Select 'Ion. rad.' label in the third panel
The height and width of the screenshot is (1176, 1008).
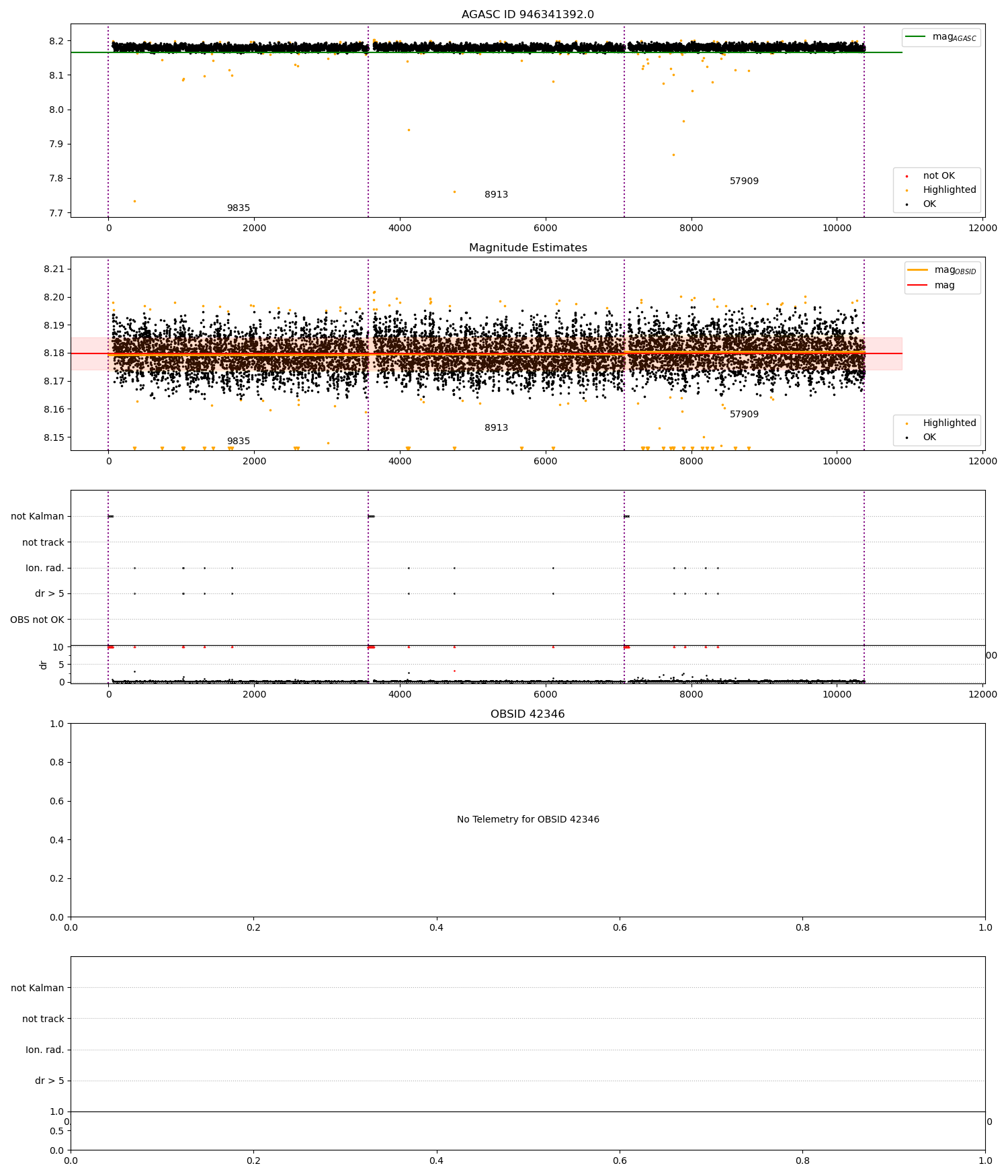click(x=45, y=568)
